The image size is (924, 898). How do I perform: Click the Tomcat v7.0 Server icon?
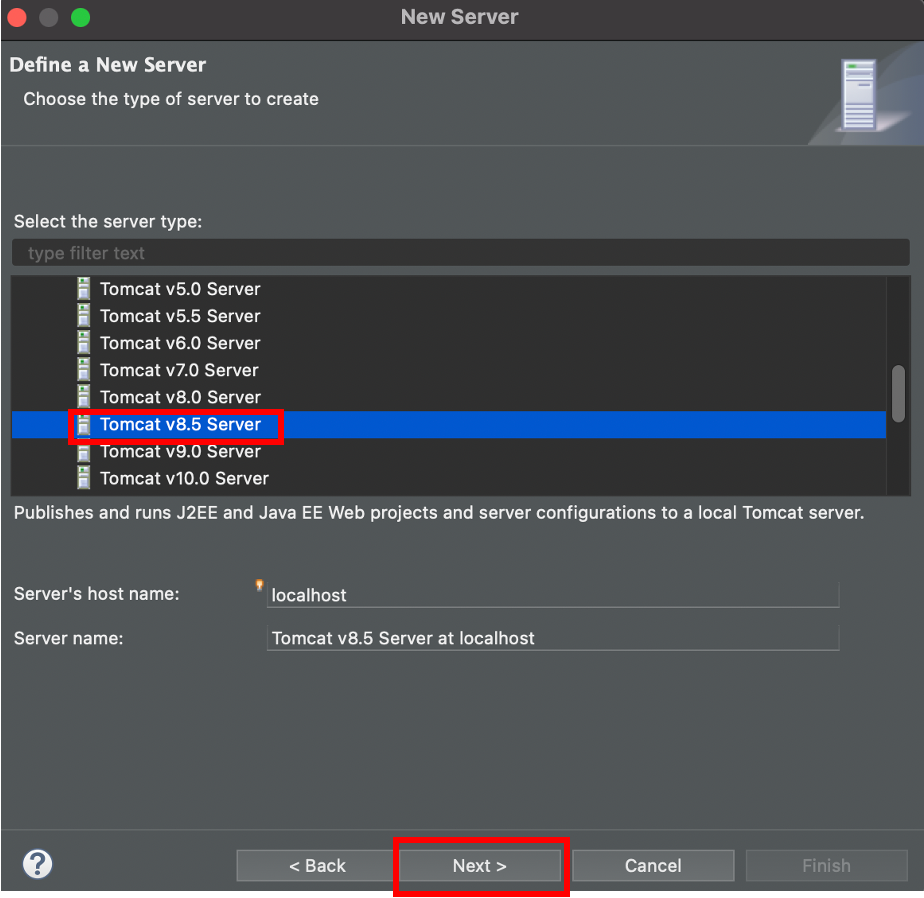tap(84, 370)
